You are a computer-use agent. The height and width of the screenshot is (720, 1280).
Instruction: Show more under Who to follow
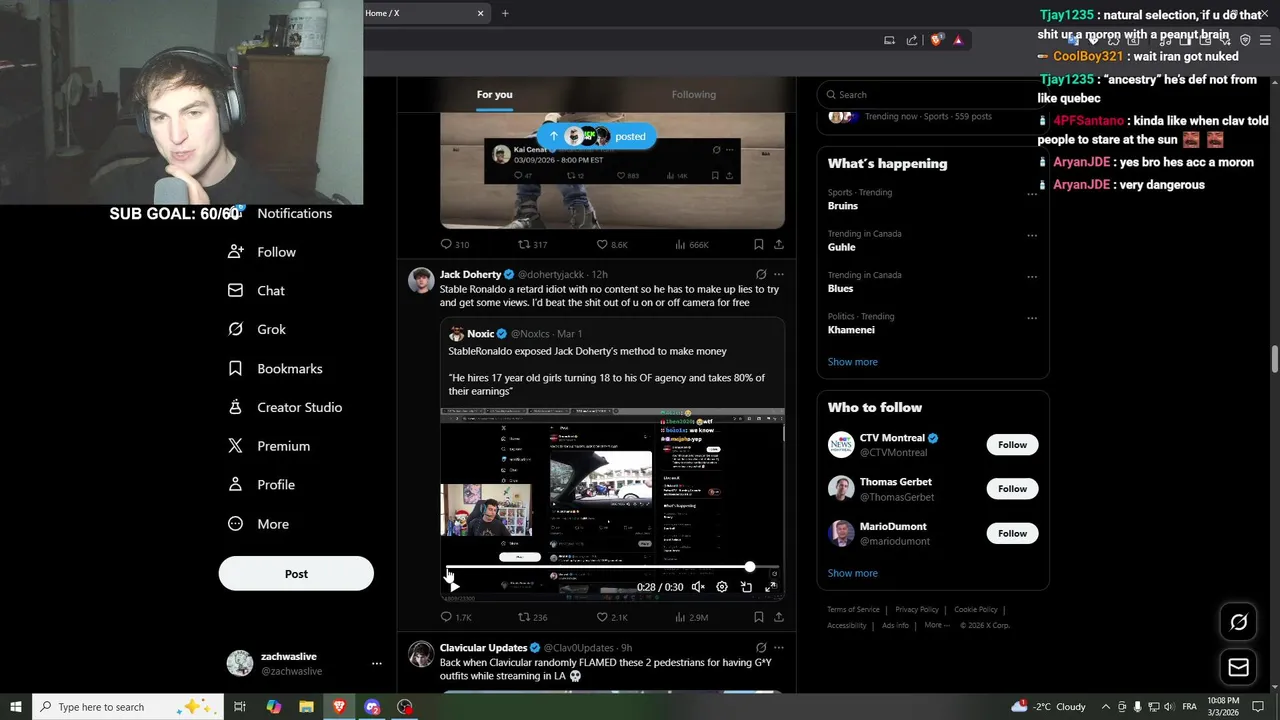853,573
